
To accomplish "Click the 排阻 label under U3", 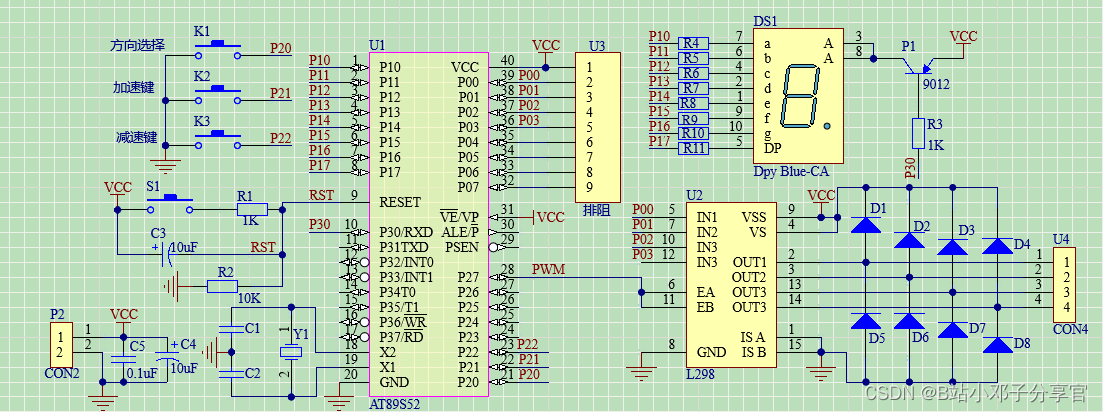I will point(595,210).
